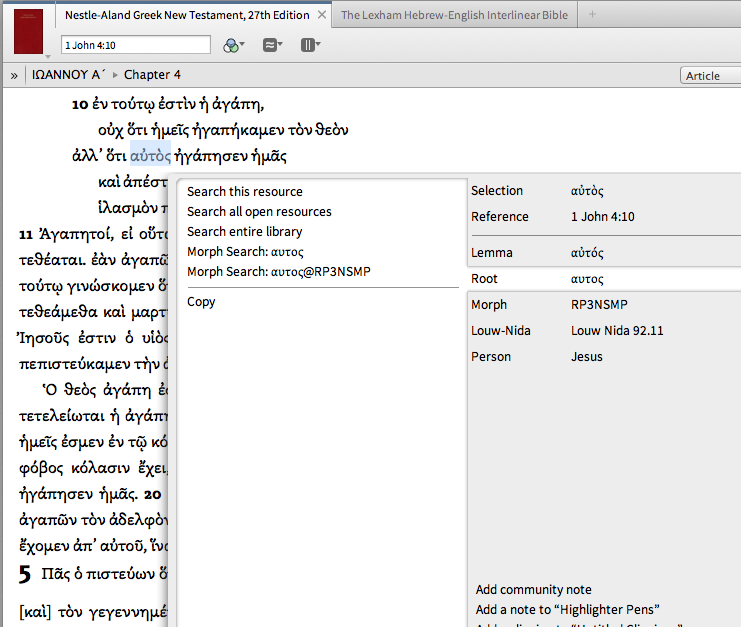Click Add community note

tap(533, 590)
